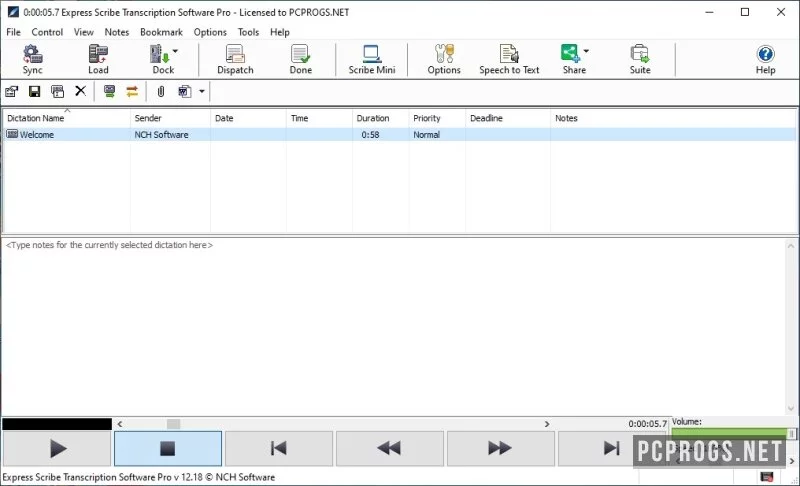Open the Bookmark menu
Screen dimensions: 800x486
point(161,32)
